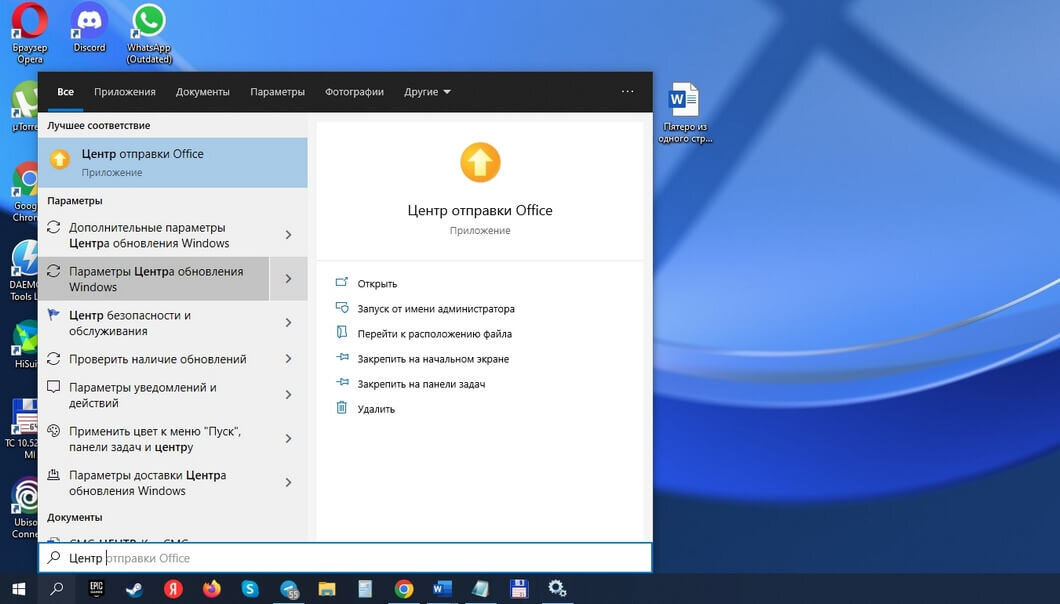This screenshot has height=604, width=1060.
Task: Open Параметры Центра обновления Windows result
Action: (153, 279)
